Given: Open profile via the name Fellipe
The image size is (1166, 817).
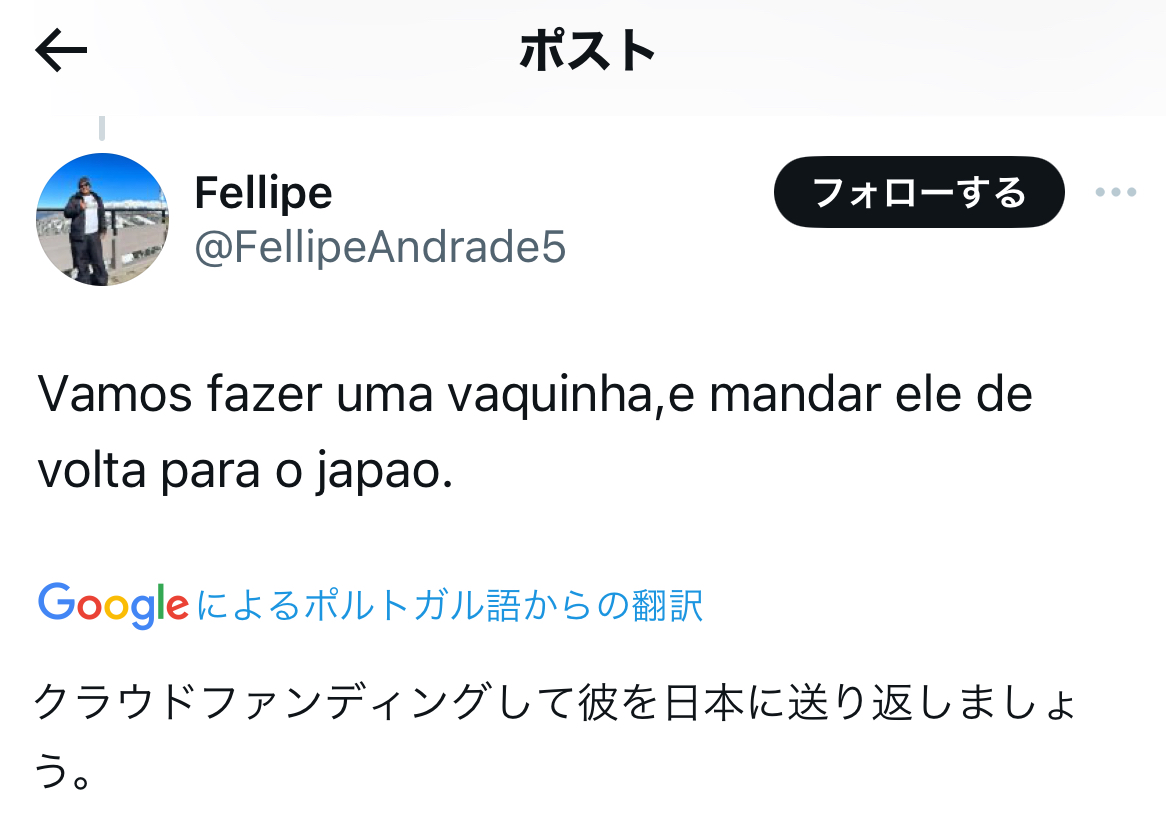Looking at the screenshot, I should pos(263,193).
